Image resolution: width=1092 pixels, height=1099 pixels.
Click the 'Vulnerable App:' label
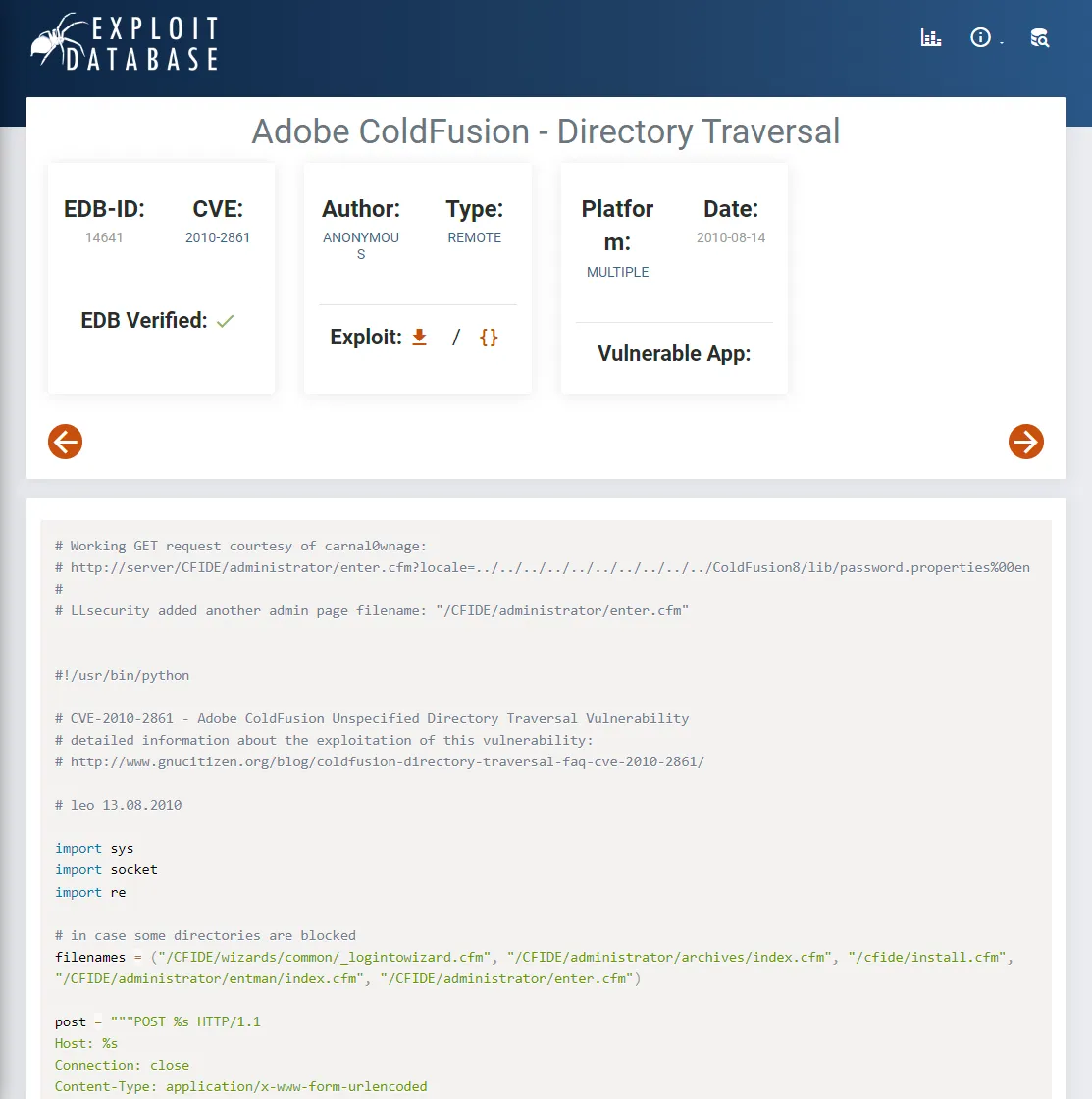coord(674,353)
